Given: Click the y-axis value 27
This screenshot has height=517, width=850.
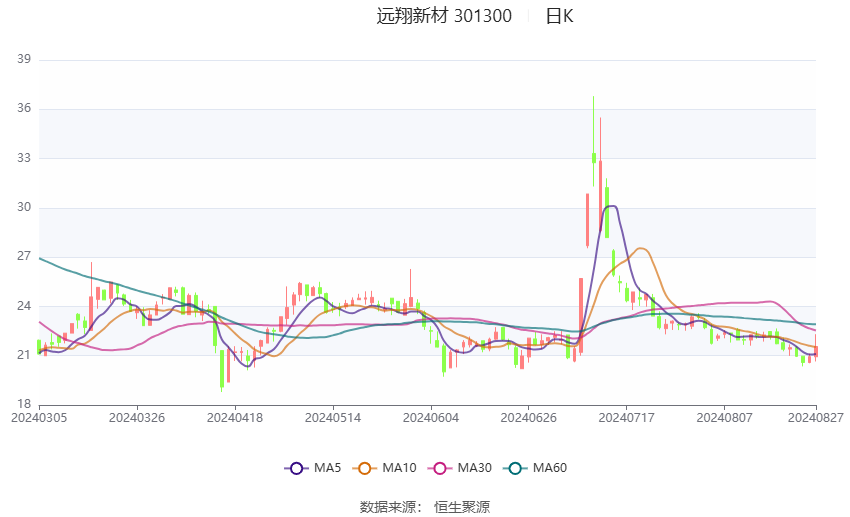Looking at the screenshot, I should click(24, 256).
